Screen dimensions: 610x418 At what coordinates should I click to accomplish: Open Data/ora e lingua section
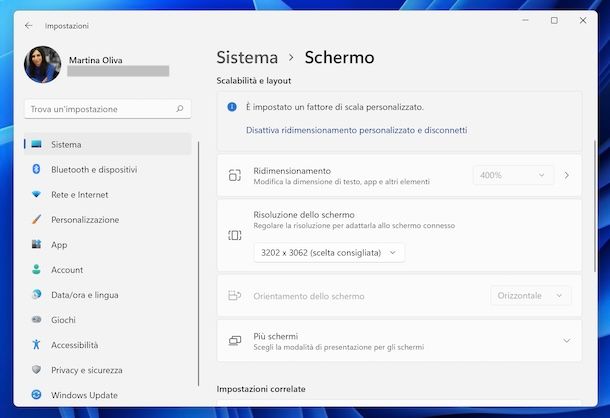point(84,295)
